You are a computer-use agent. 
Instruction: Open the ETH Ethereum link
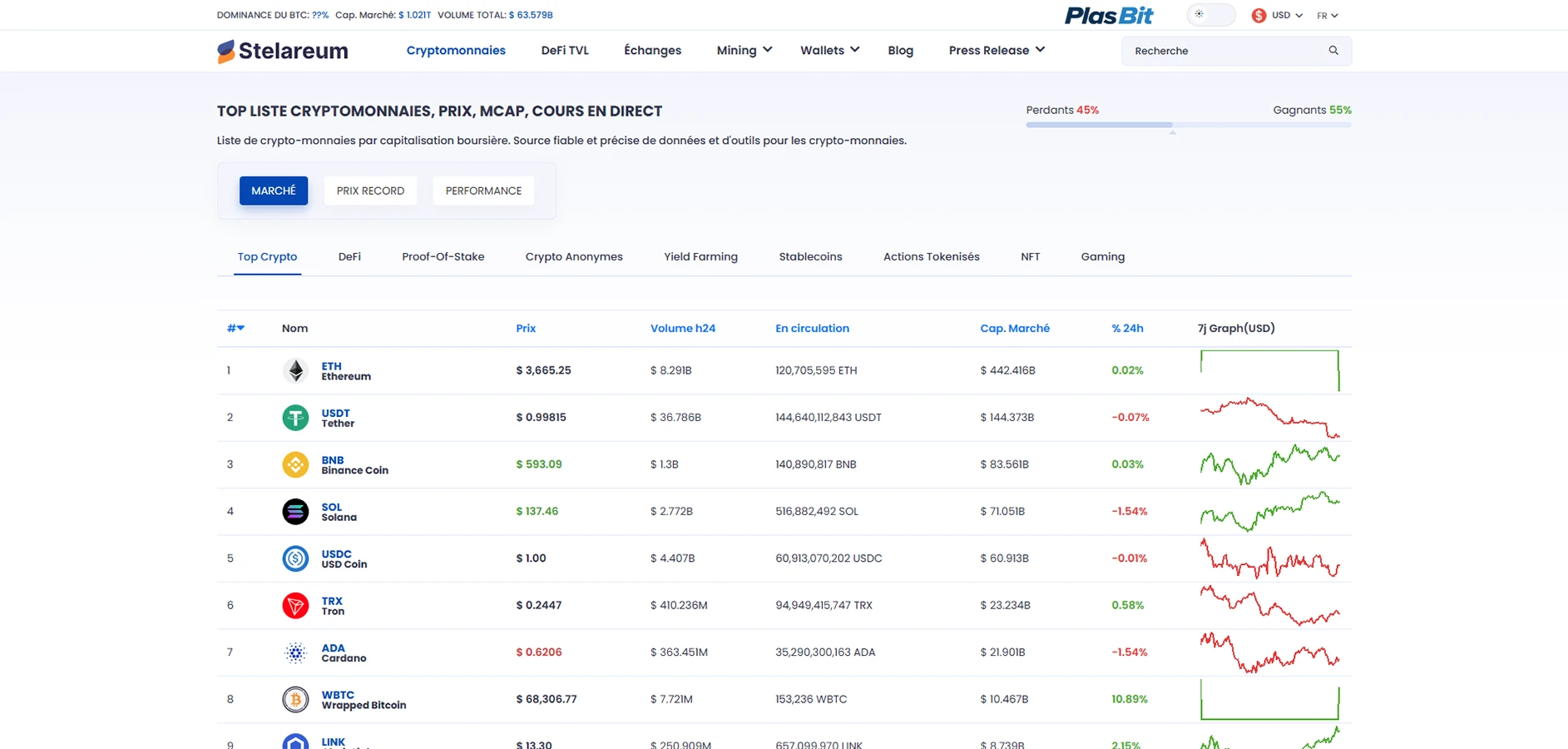(346, 371)
